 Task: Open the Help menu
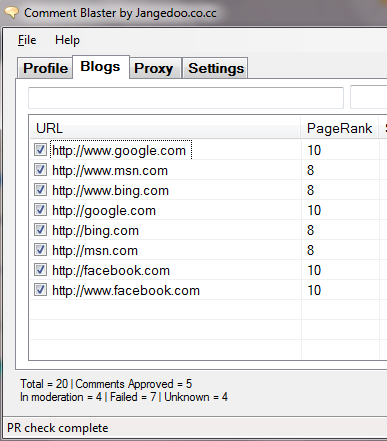tap(67, 40)
